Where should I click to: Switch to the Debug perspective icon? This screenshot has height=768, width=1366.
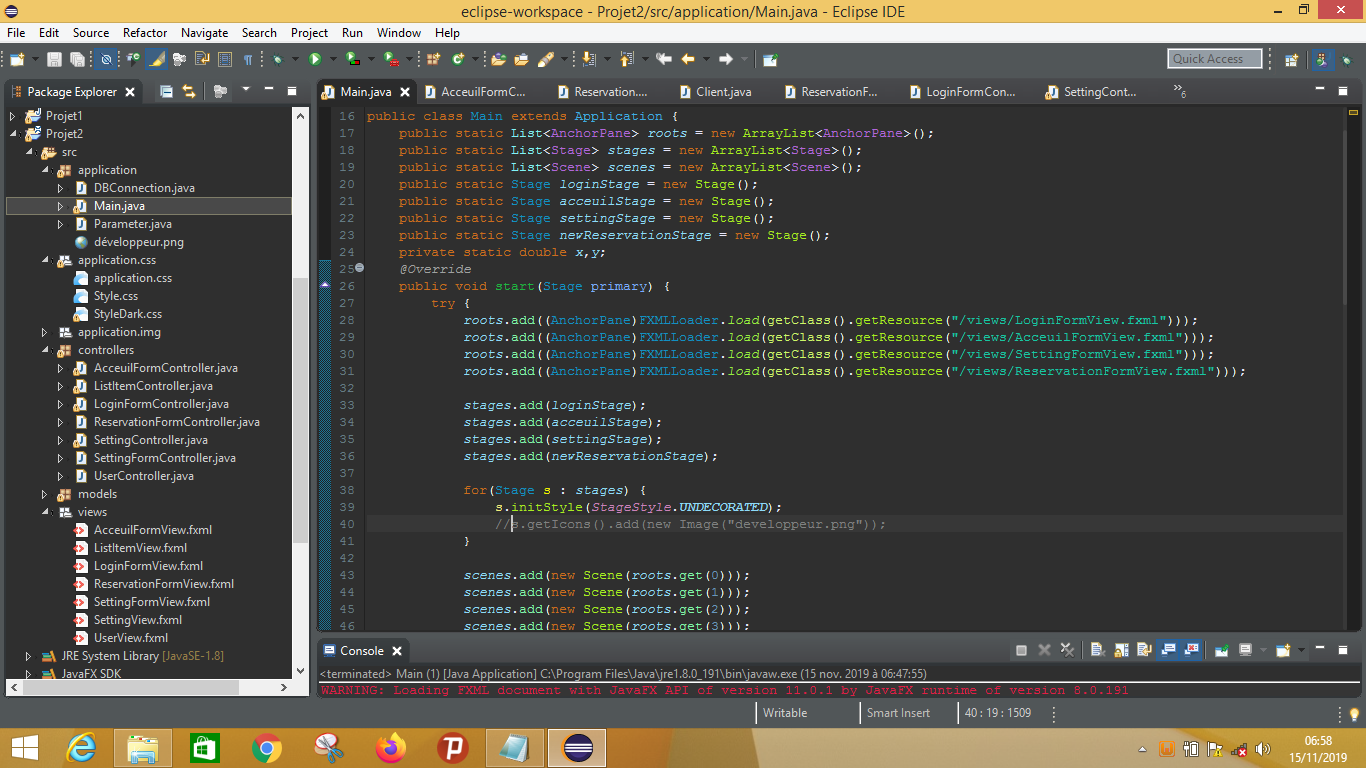(1349, 60)
